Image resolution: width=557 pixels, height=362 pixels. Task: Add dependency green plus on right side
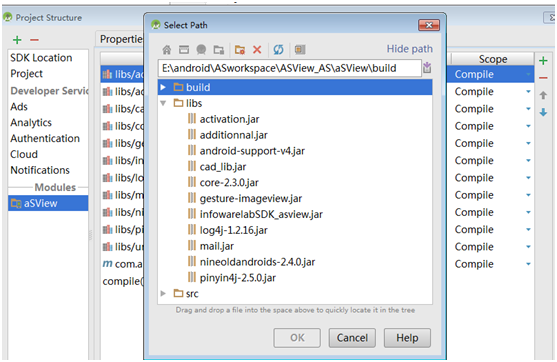pyautogui.click(x=543, y=61)
